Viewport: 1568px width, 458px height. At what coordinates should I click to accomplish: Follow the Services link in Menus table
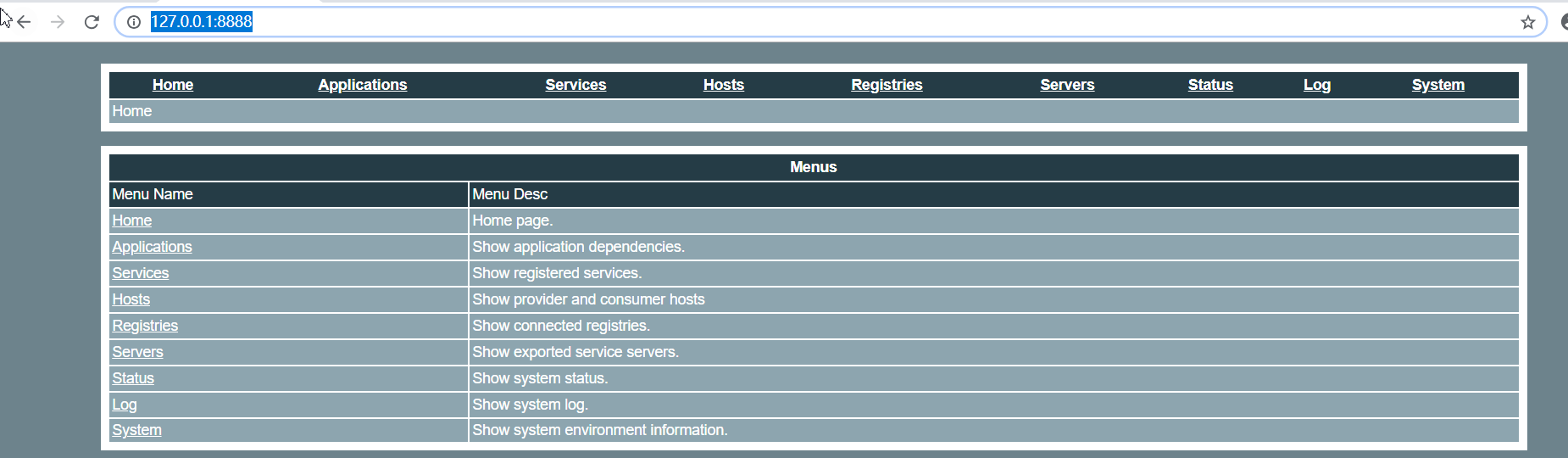point(141,273)
